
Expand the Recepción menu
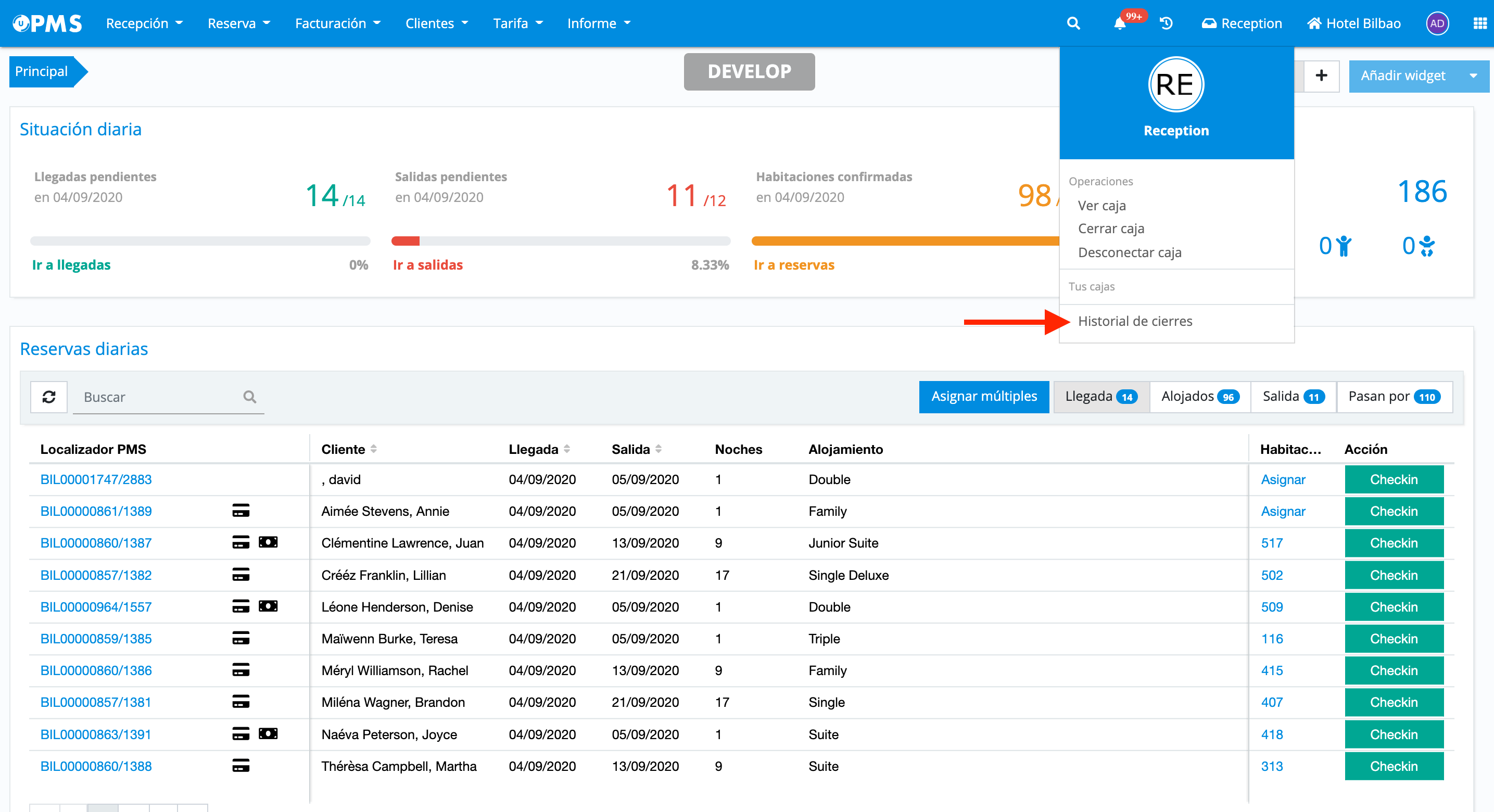click(x=144, y=23)
